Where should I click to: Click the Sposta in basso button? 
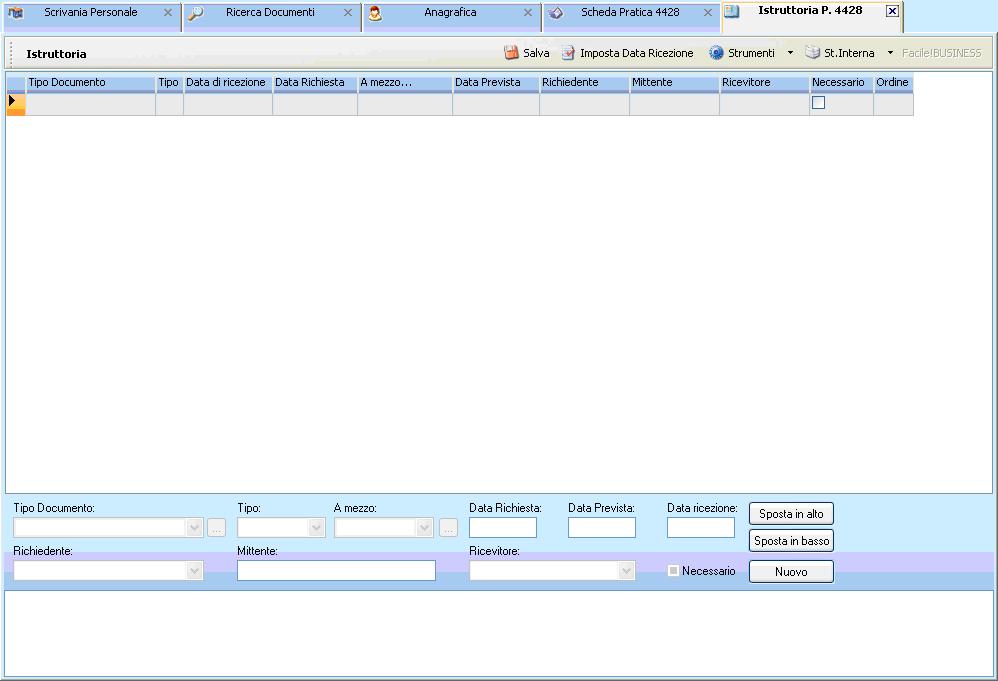click(791, 540)
